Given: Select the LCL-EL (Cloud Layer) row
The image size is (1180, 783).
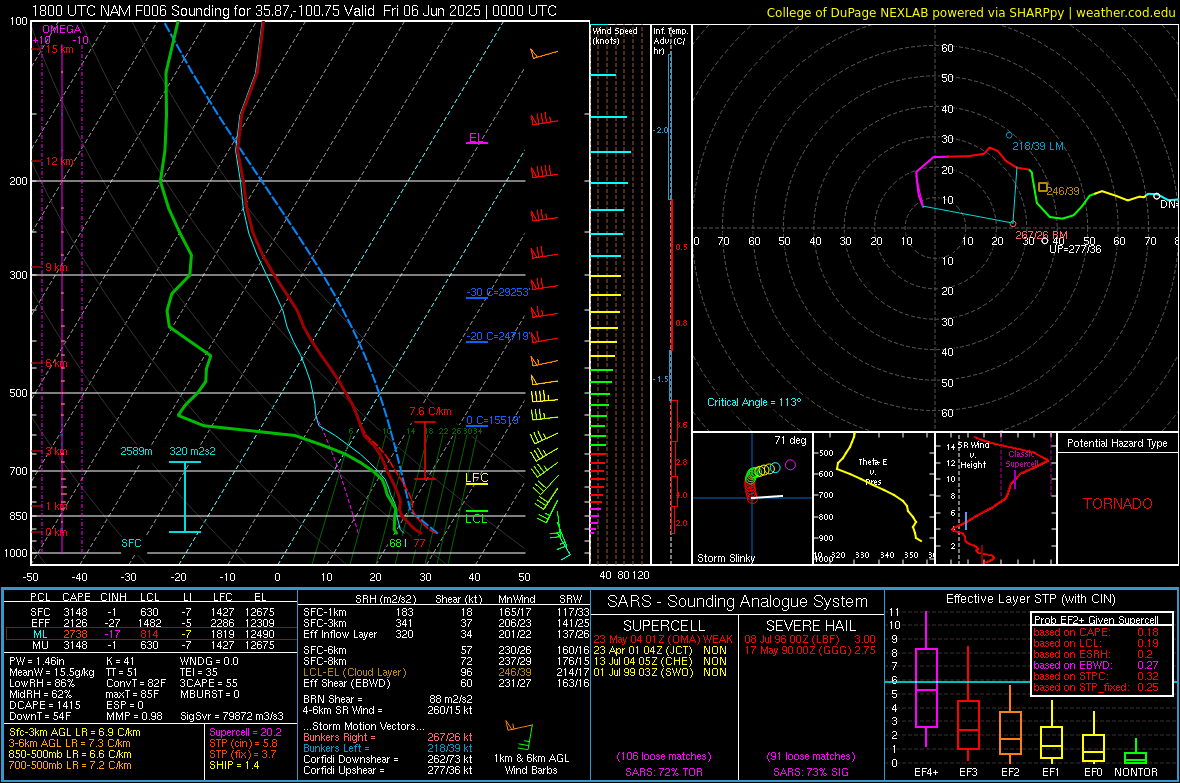Looking at the screenshot, I should coord(446,672).
